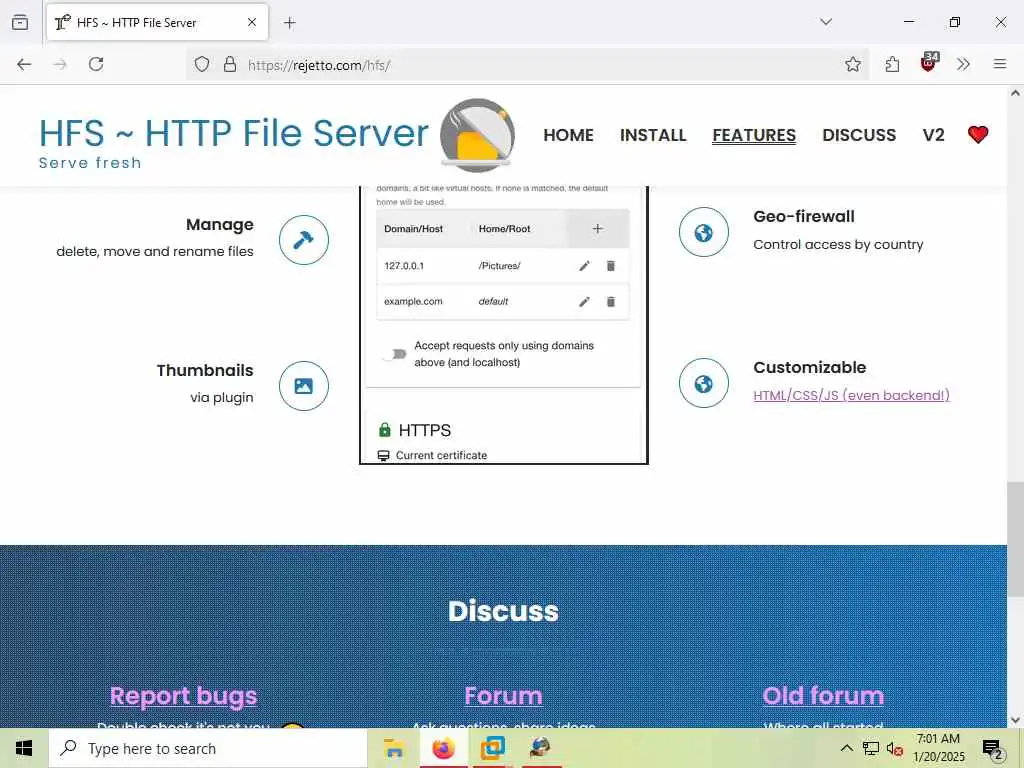Click the Geo-firewall globe icon

point(703,232)
